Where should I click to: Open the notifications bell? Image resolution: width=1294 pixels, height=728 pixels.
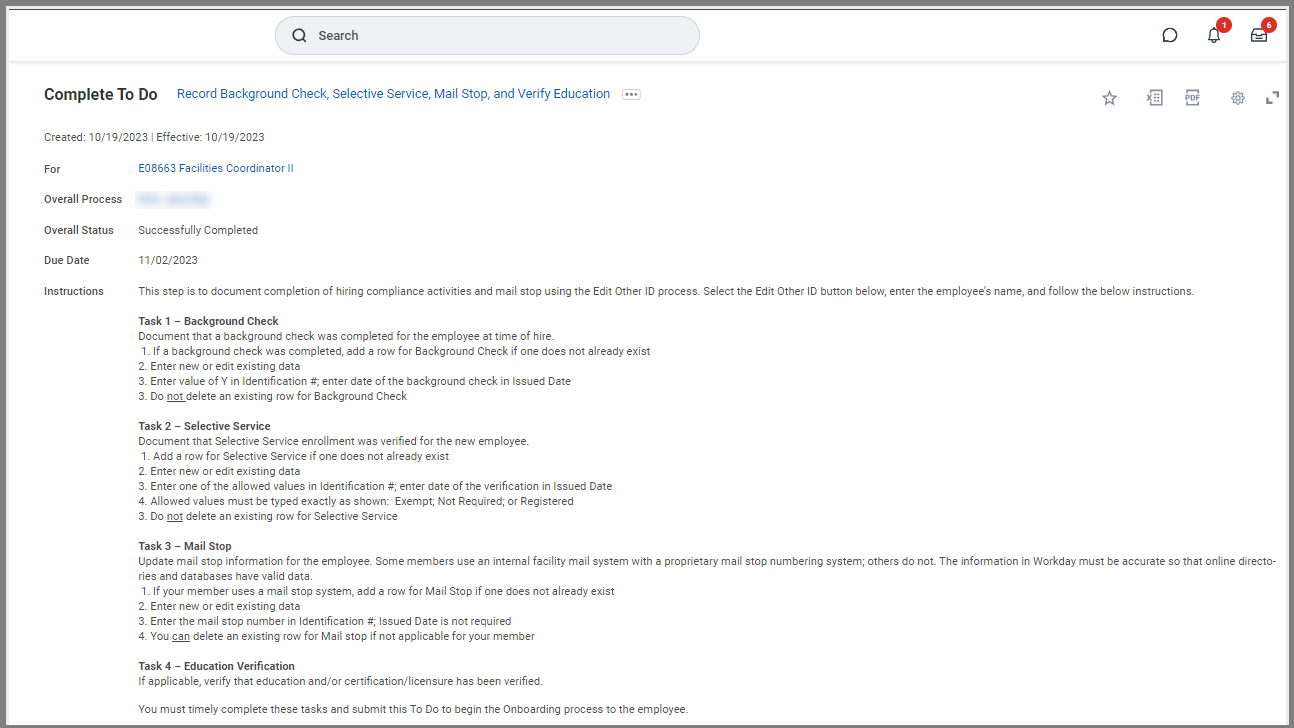click(1214, 36)
